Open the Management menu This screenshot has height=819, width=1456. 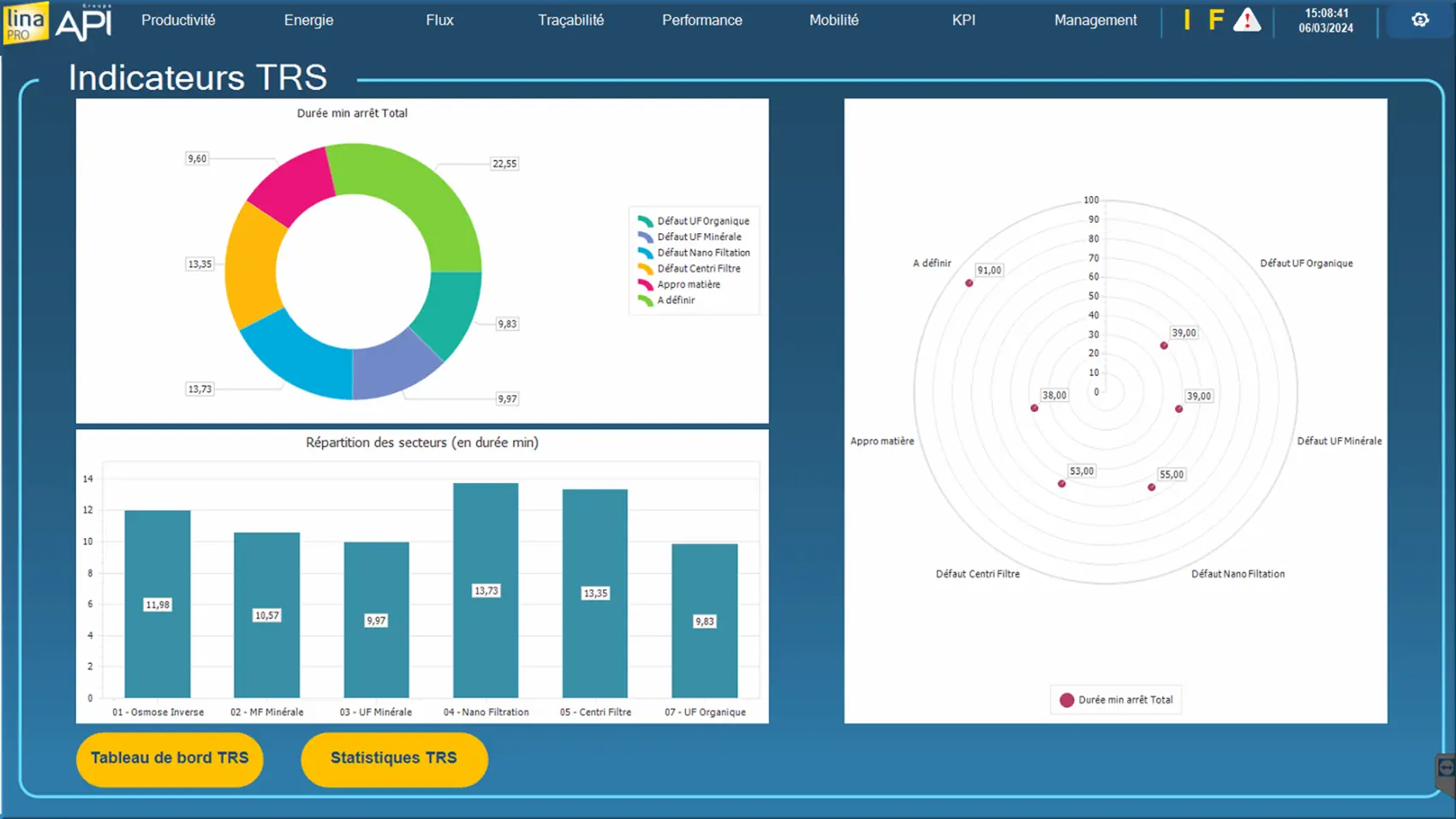[1095, 21]
